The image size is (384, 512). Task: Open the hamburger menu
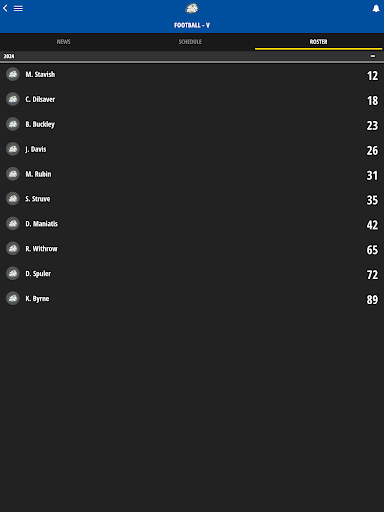tap(18, 8)
